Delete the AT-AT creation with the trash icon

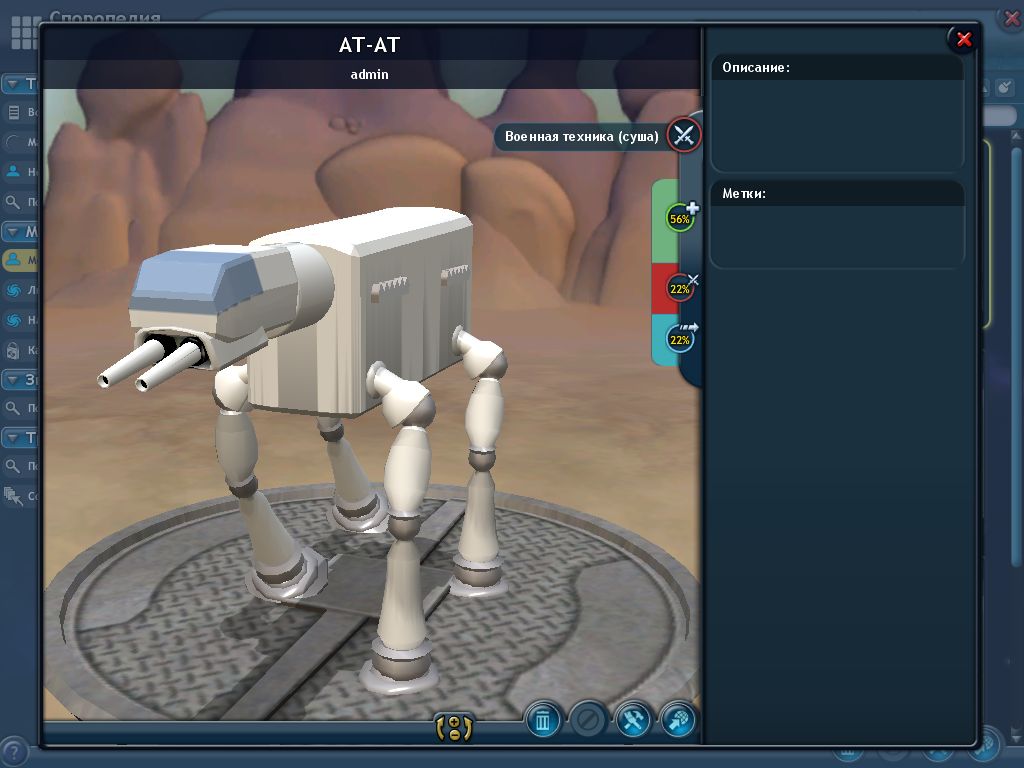543,721
